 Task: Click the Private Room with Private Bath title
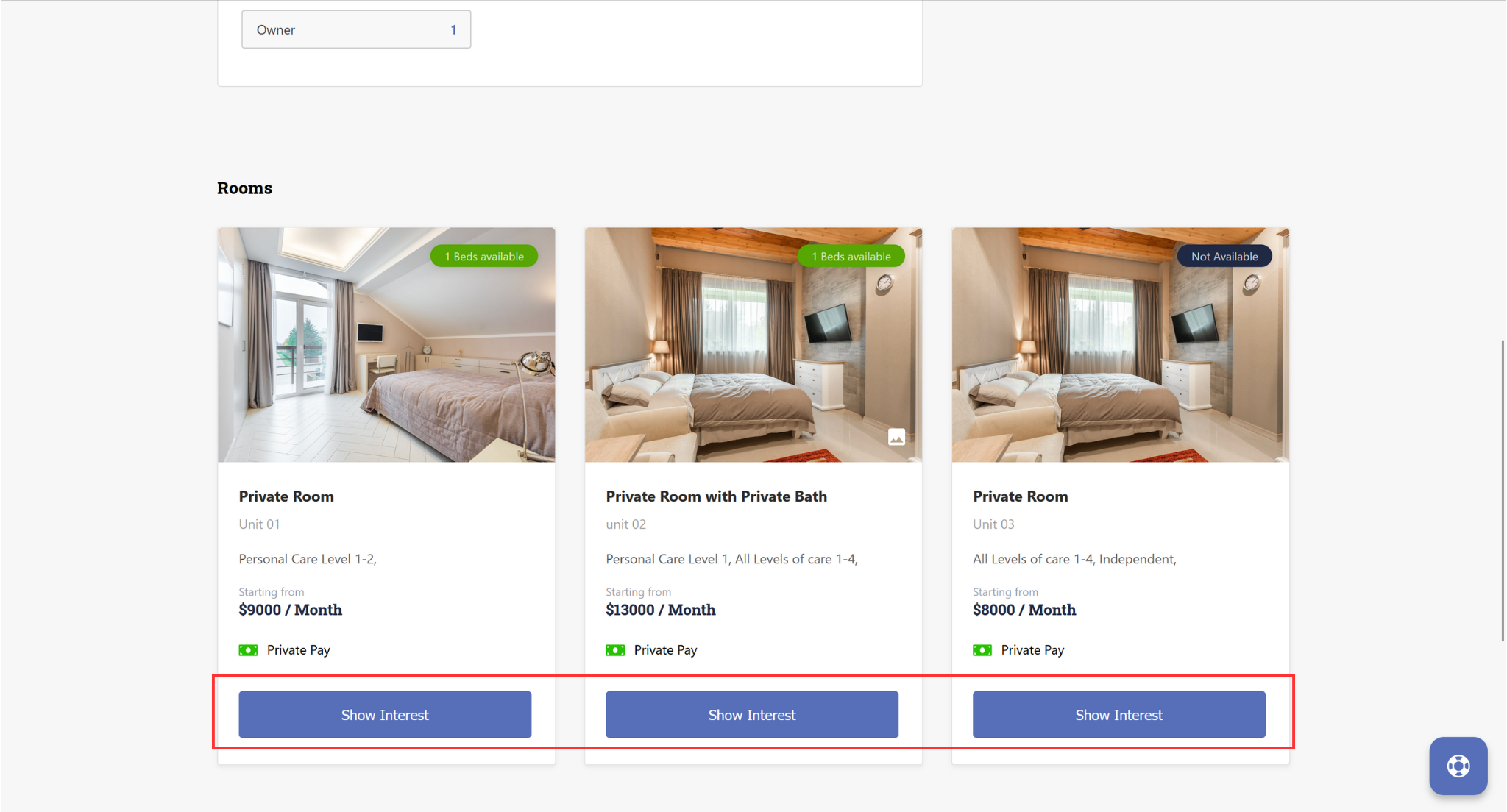click(716, 496)
